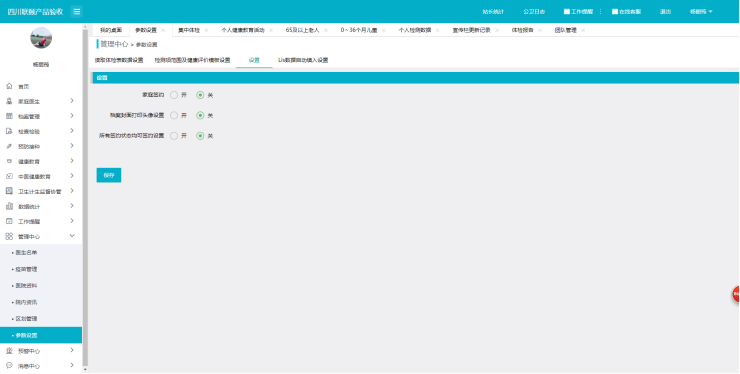This screenshot has width=740, height=374.
Task: Click the calendar icon beside the tenth sidebar row
Action: 9,221
